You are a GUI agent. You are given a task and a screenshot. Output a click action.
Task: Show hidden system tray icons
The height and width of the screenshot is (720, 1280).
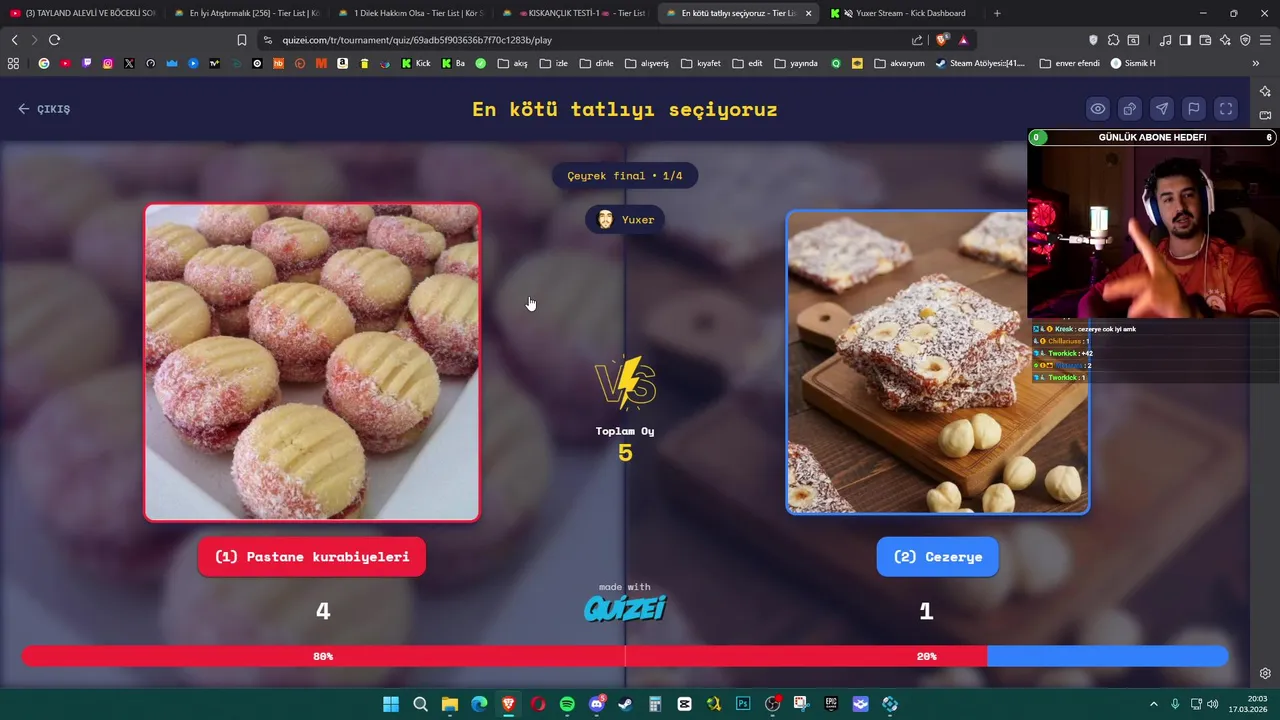1153,704
